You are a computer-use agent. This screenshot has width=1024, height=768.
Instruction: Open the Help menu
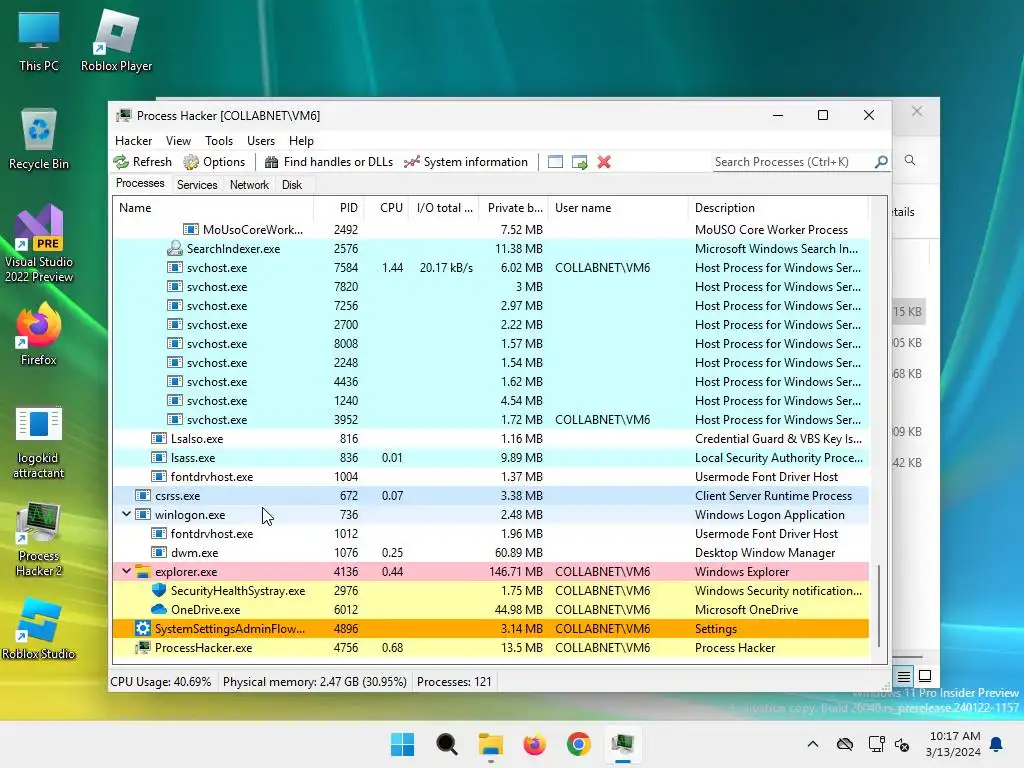(x=301, y=141)
